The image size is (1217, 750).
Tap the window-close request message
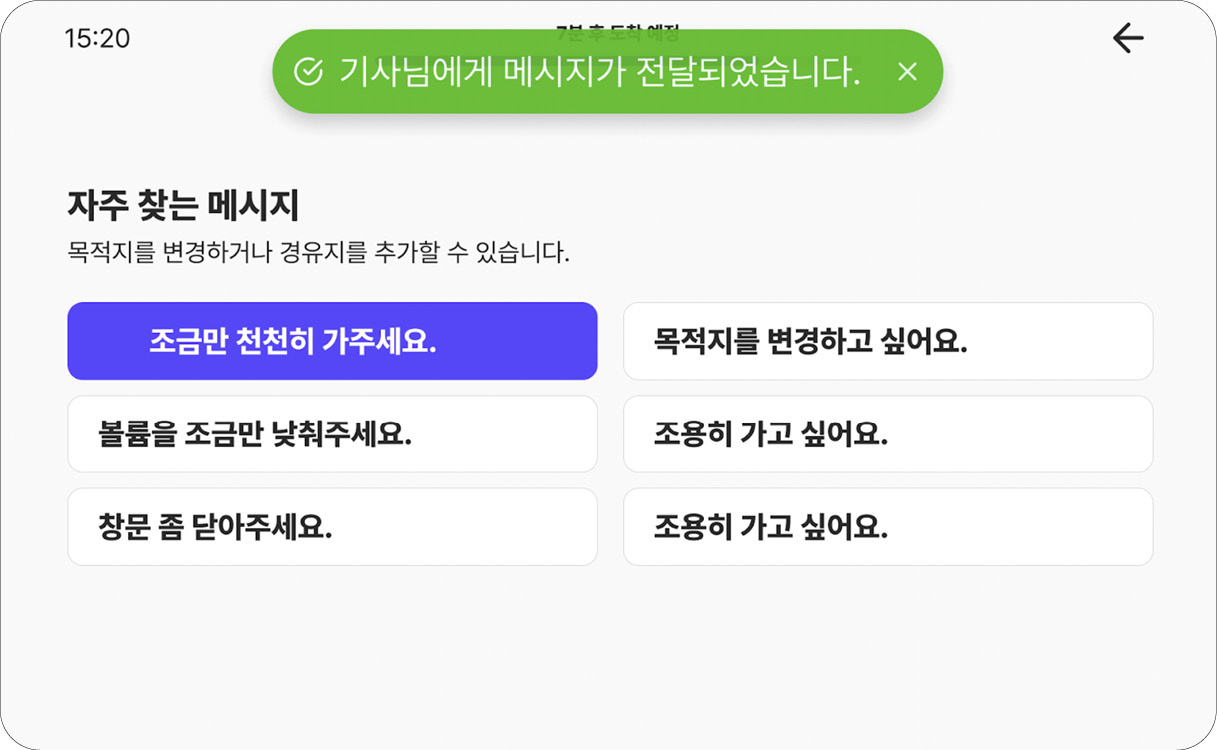tap(331, 527)
